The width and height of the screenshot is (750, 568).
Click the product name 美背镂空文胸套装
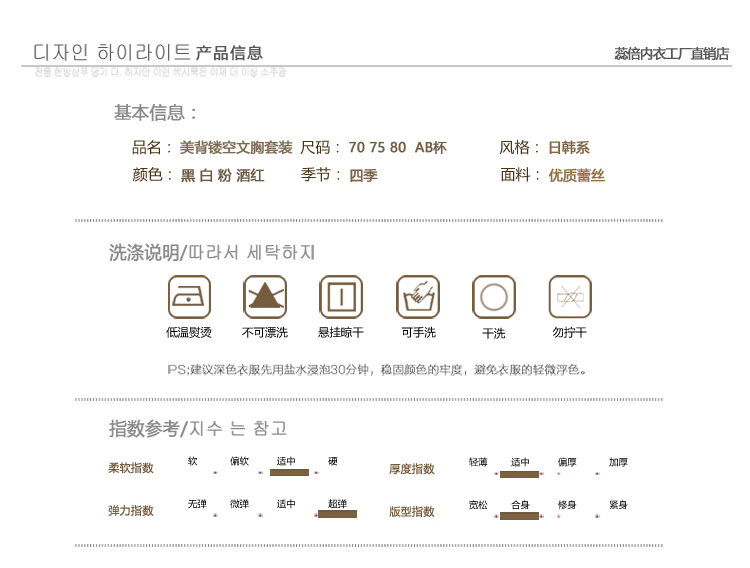point(236,148)
